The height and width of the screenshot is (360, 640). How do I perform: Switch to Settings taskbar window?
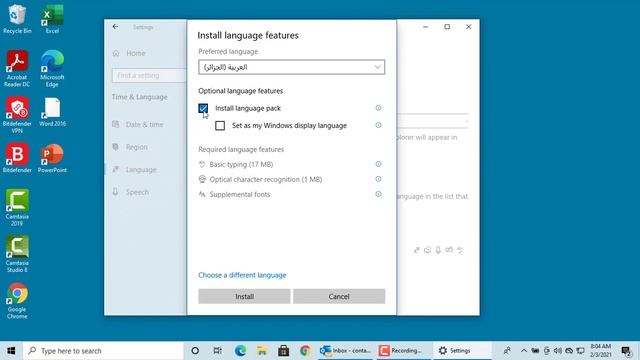tap(462, 351)
